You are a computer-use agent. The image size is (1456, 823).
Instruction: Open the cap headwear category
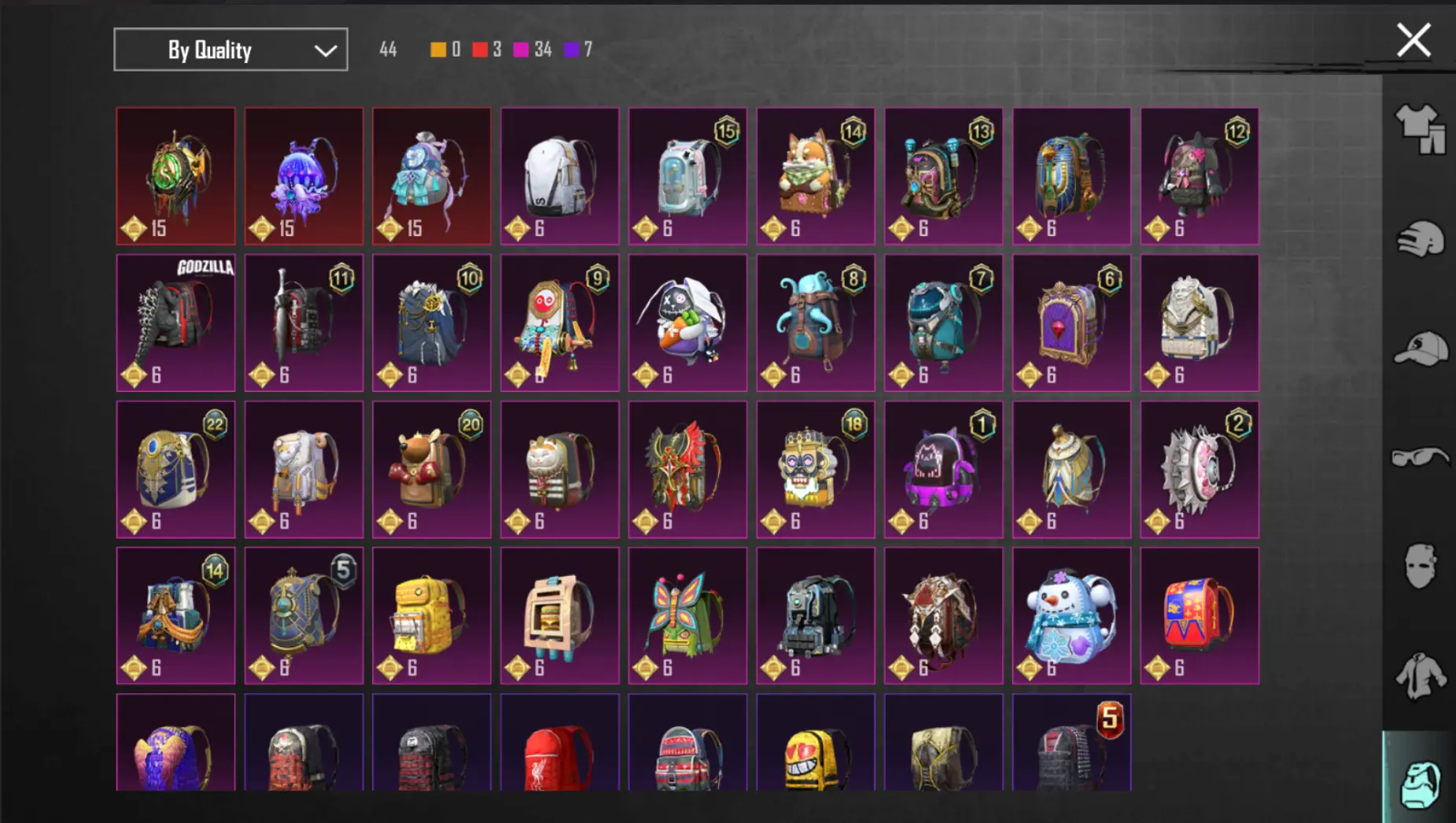point(1421,349)
